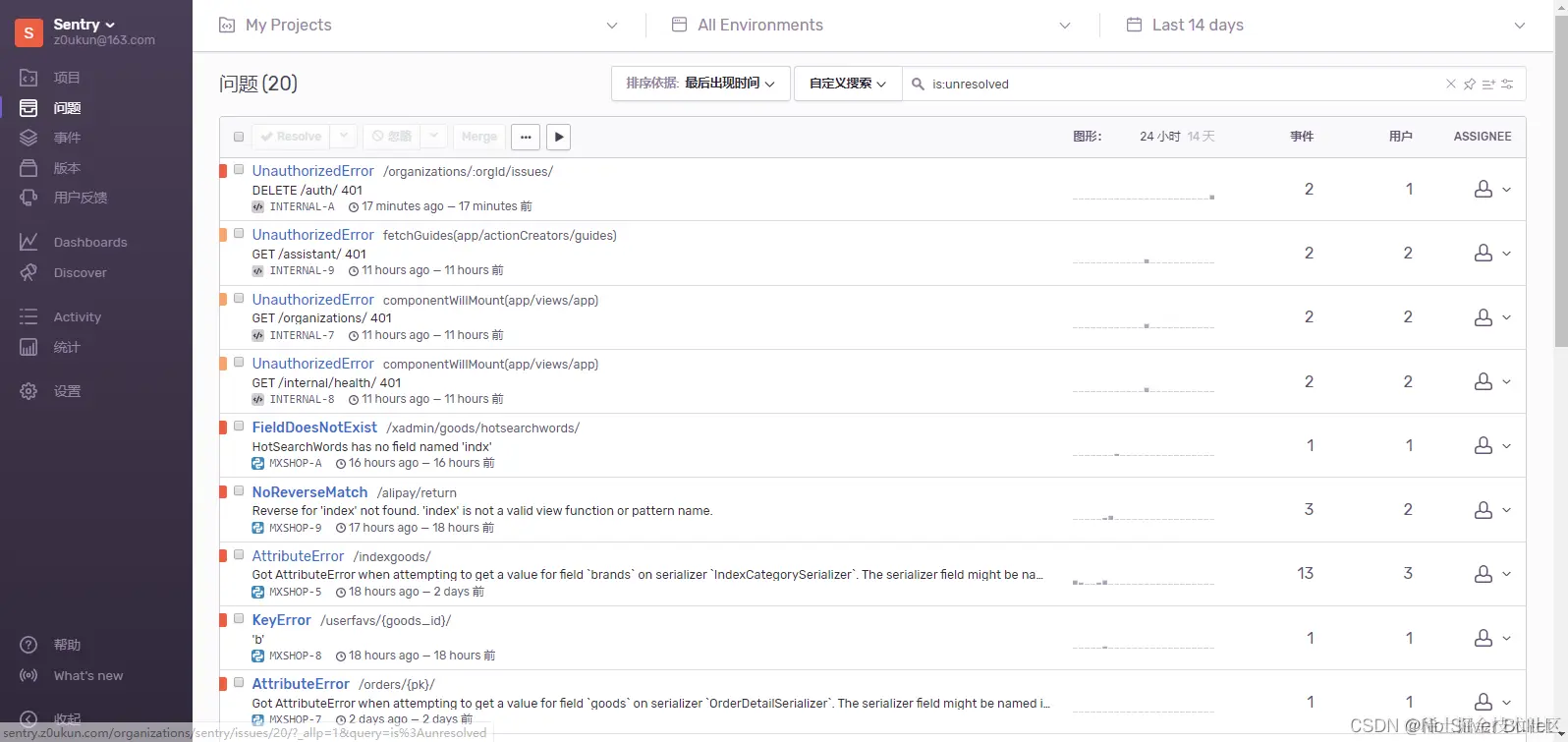
Task: Click the 忽略 ignore button
Action: (x=392, y=137)
